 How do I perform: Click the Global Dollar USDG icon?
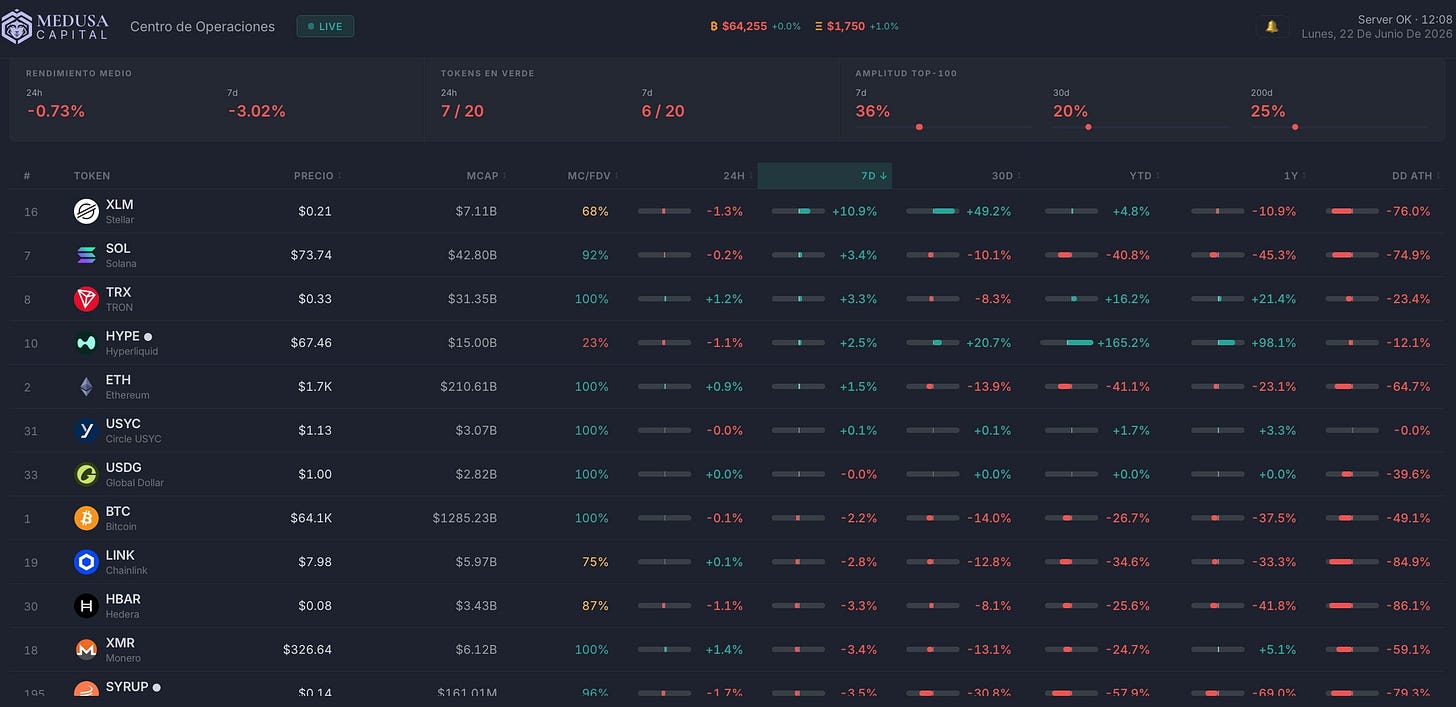point(86,474)
